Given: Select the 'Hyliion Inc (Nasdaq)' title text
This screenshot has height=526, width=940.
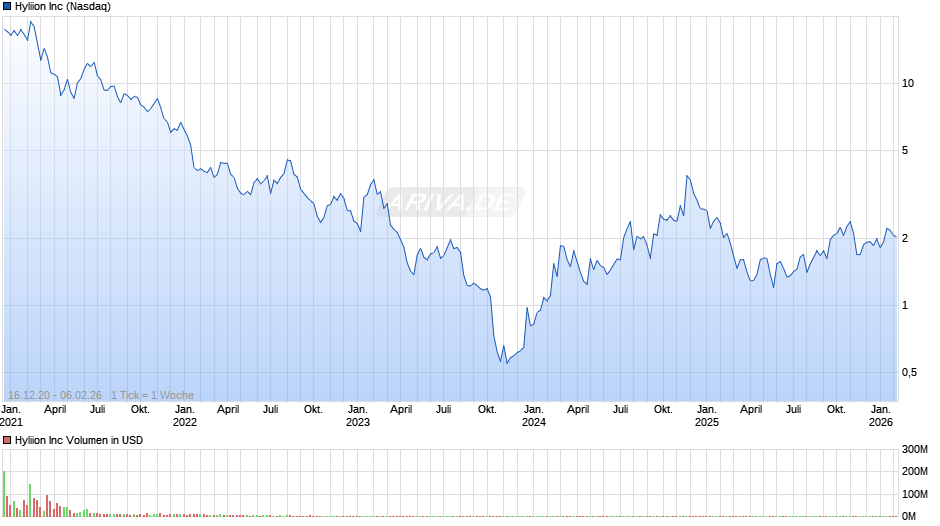Looking at the screenshot, I should coord(63,7).
